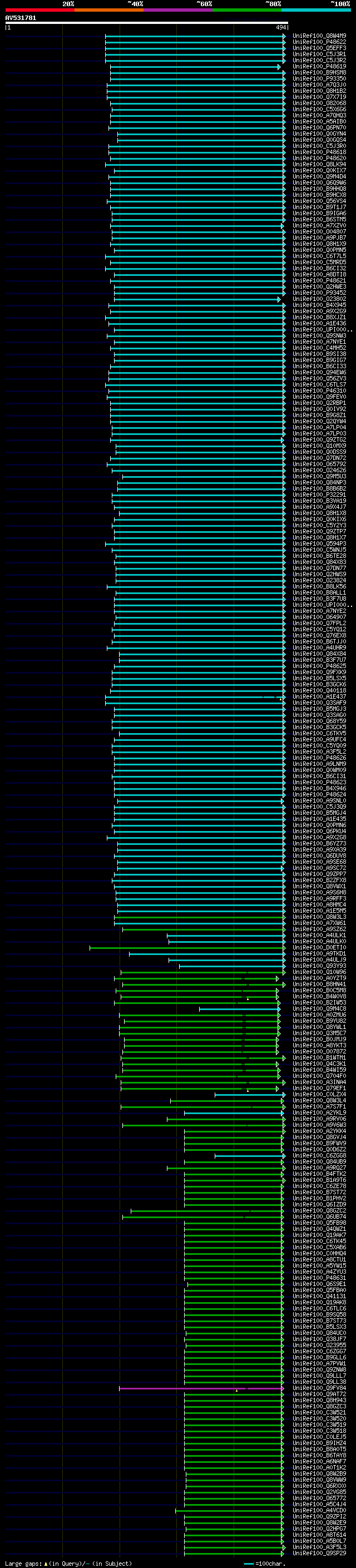Select label UniRef100_Q9ZPP7
This screenshot has width=356, height=1568.
point(319,874)
